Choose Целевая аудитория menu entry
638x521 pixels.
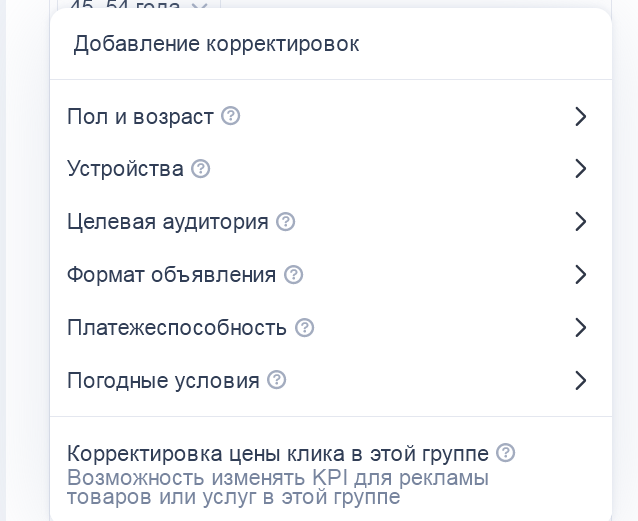pos(168,222)
